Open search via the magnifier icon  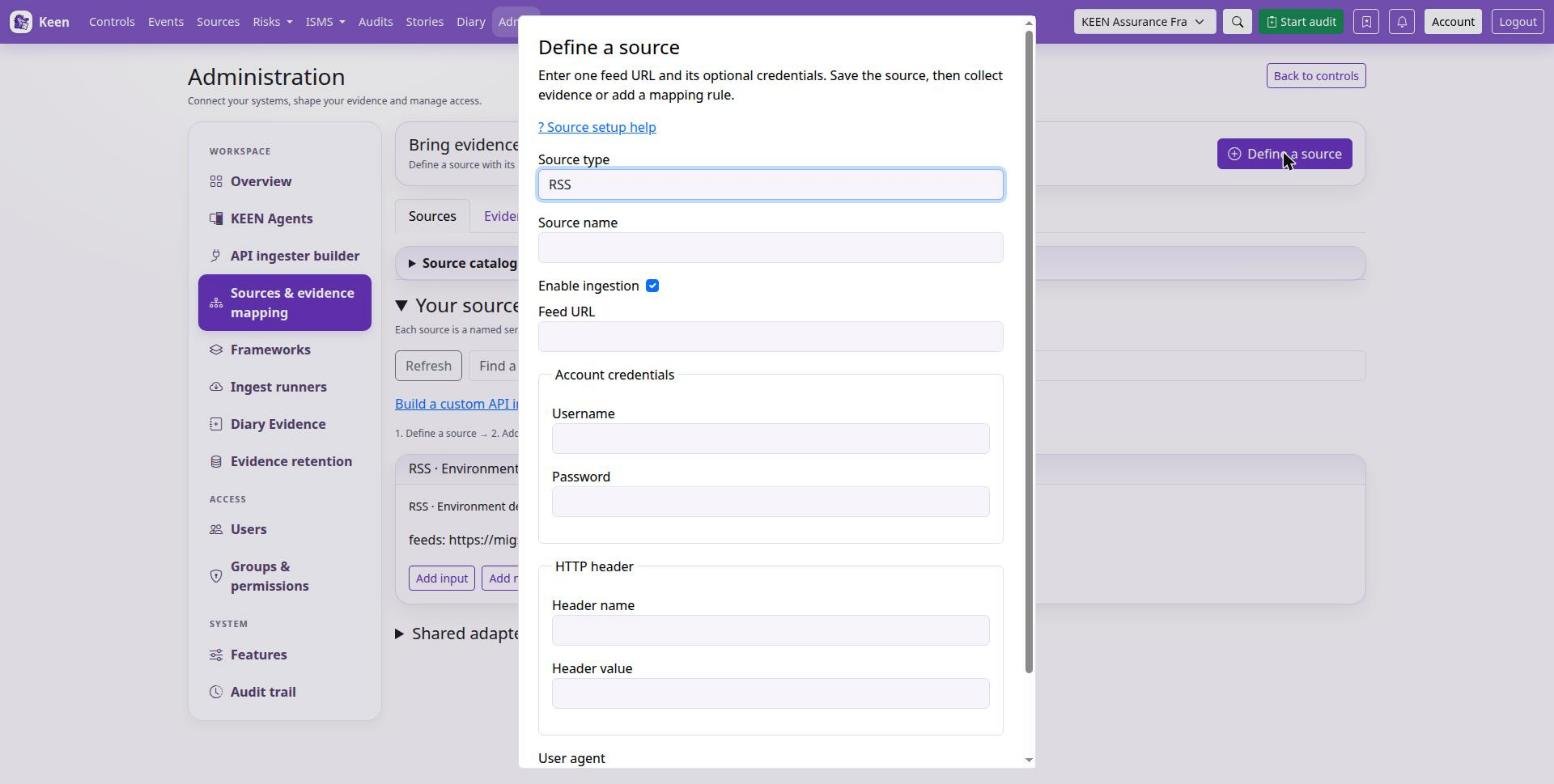pyautogui.click(x=1237, y=21)
